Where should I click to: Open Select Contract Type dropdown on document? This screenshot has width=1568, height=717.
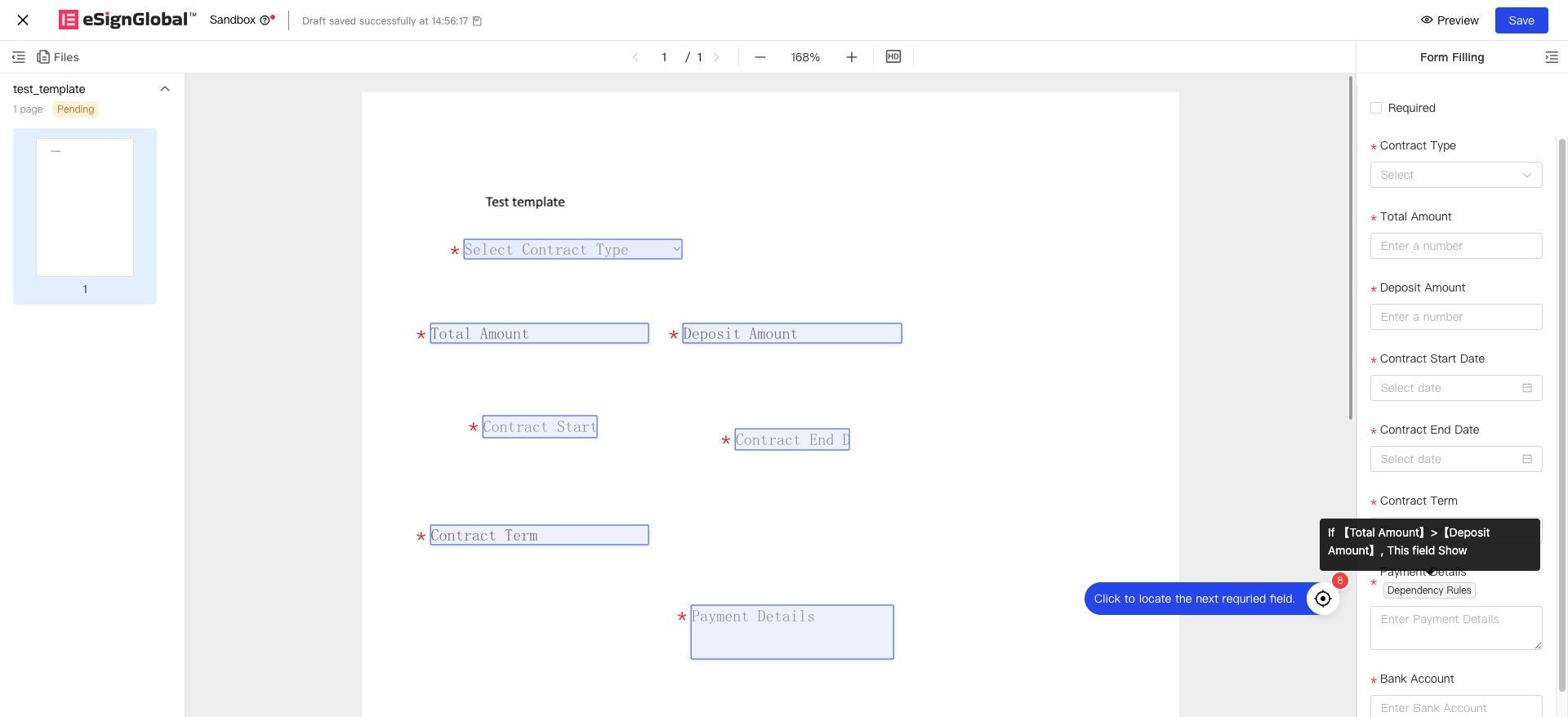pyautogui.click(x=572, y=249)
